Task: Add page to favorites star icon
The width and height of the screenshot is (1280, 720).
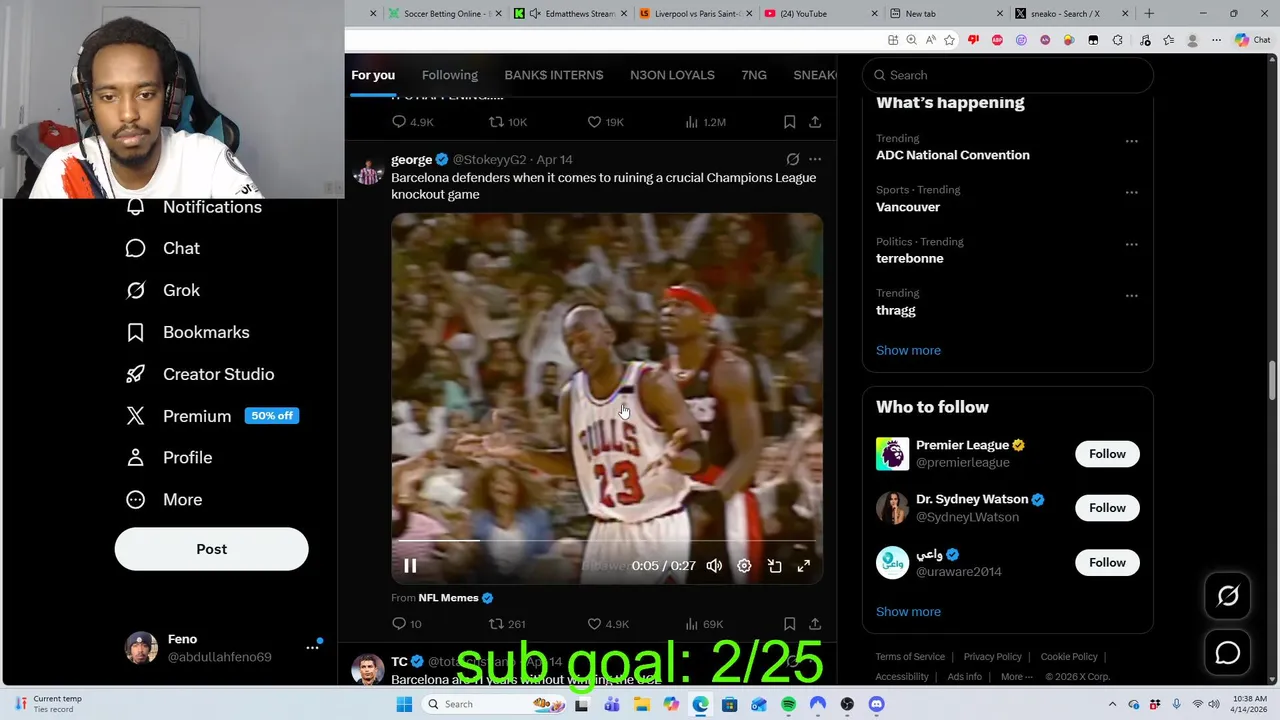Action: coord(949,40)
